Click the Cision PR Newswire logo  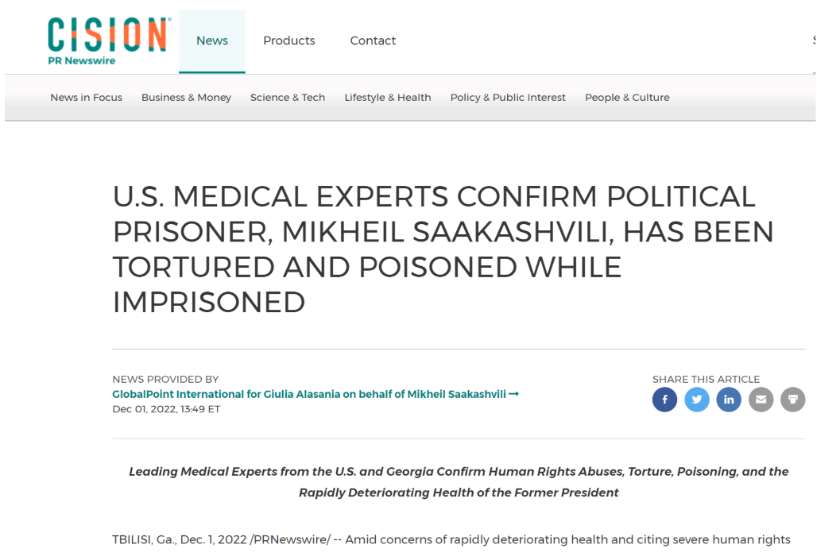pyautogui.click(x=109, y=41)
